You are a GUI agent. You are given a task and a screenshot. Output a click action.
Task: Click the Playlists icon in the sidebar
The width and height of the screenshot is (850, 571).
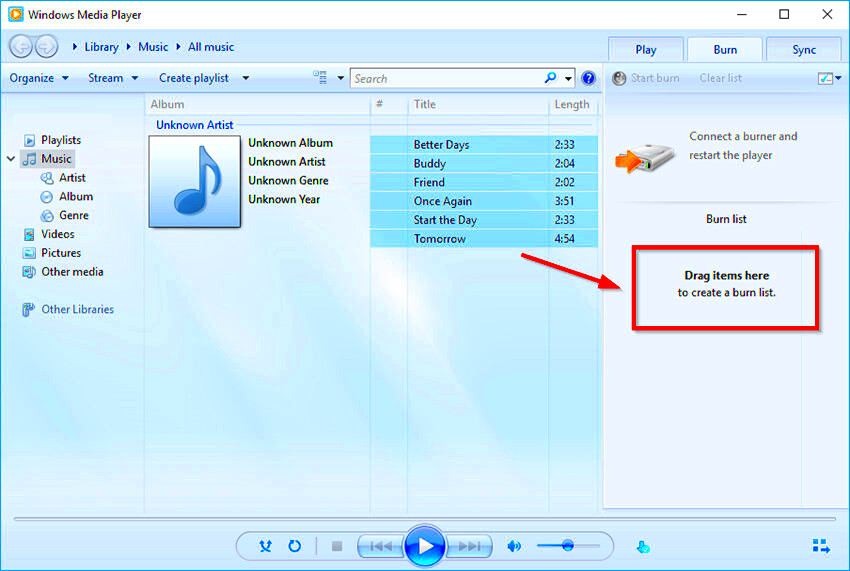coord(29,140)
